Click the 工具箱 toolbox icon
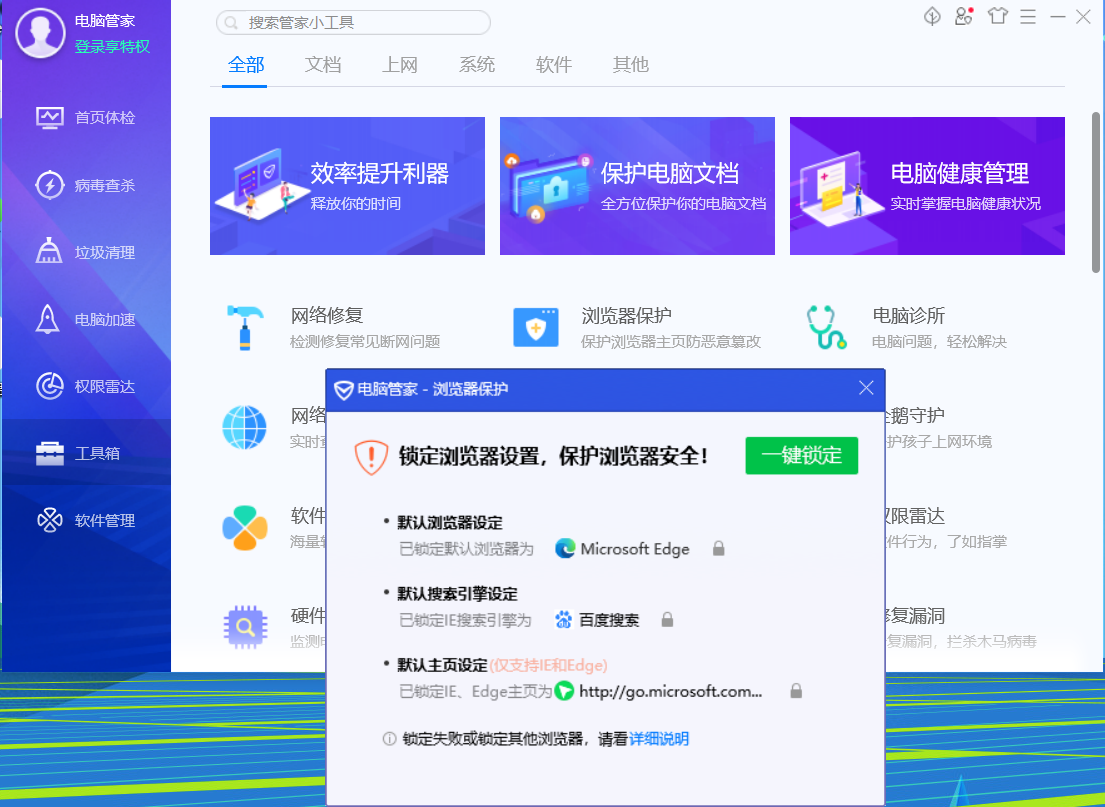This screenshot has height=807, width=1105. click(50, 453)
